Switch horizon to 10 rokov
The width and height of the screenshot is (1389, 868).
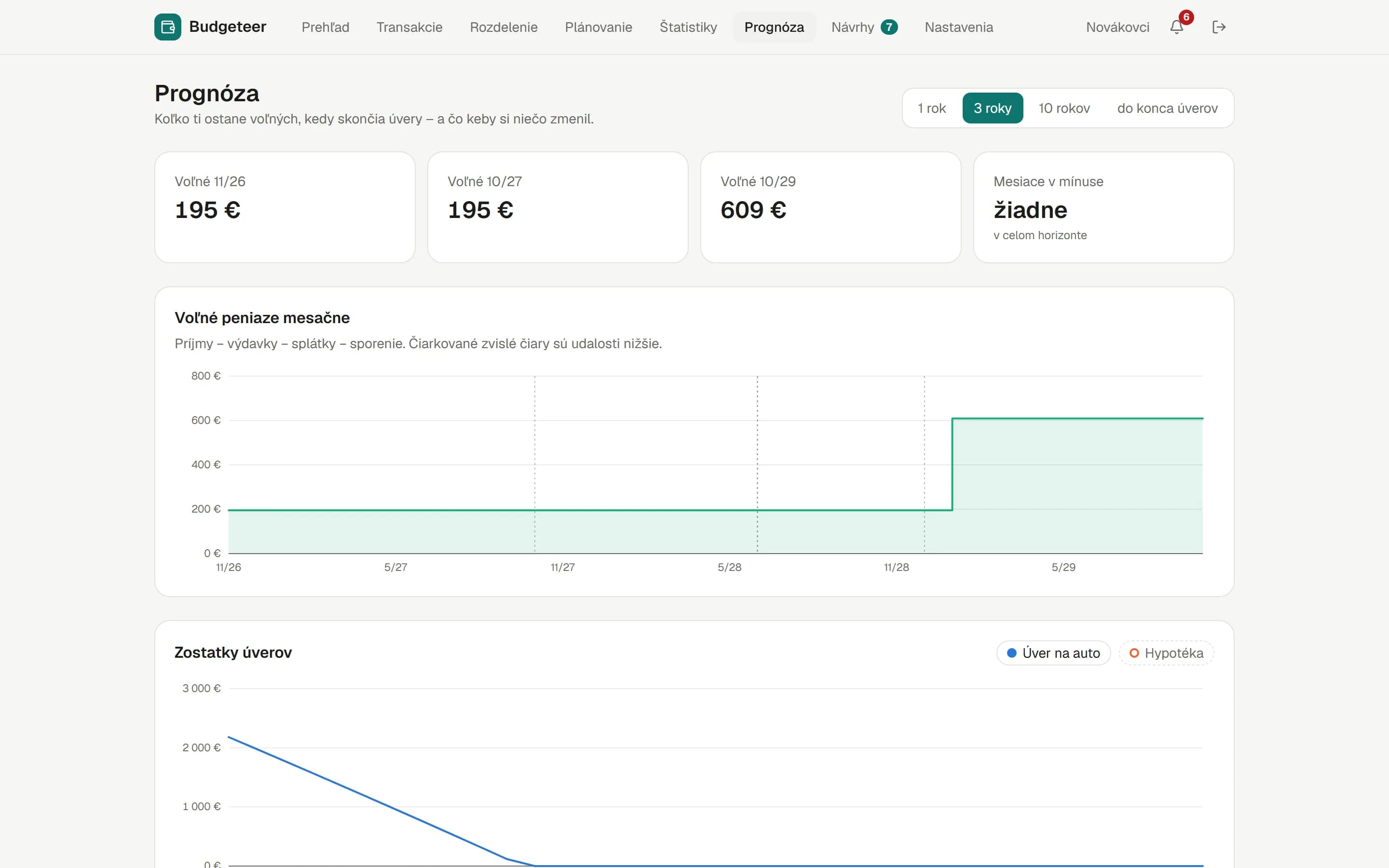point(1064,108)
